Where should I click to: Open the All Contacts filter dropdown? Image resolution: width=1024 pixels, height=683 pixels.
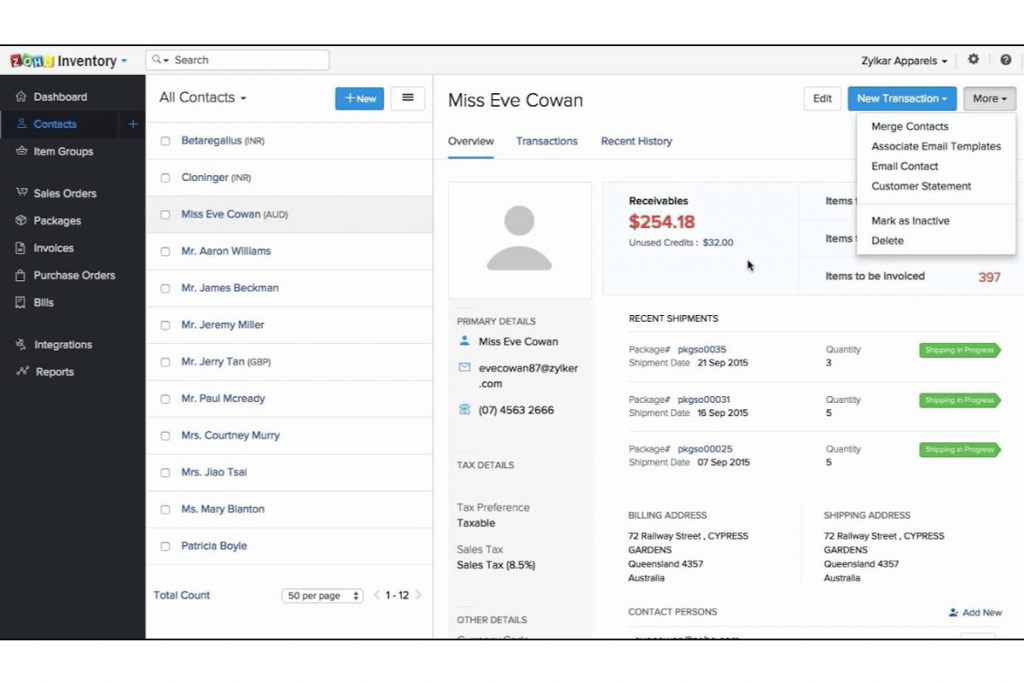201,97
